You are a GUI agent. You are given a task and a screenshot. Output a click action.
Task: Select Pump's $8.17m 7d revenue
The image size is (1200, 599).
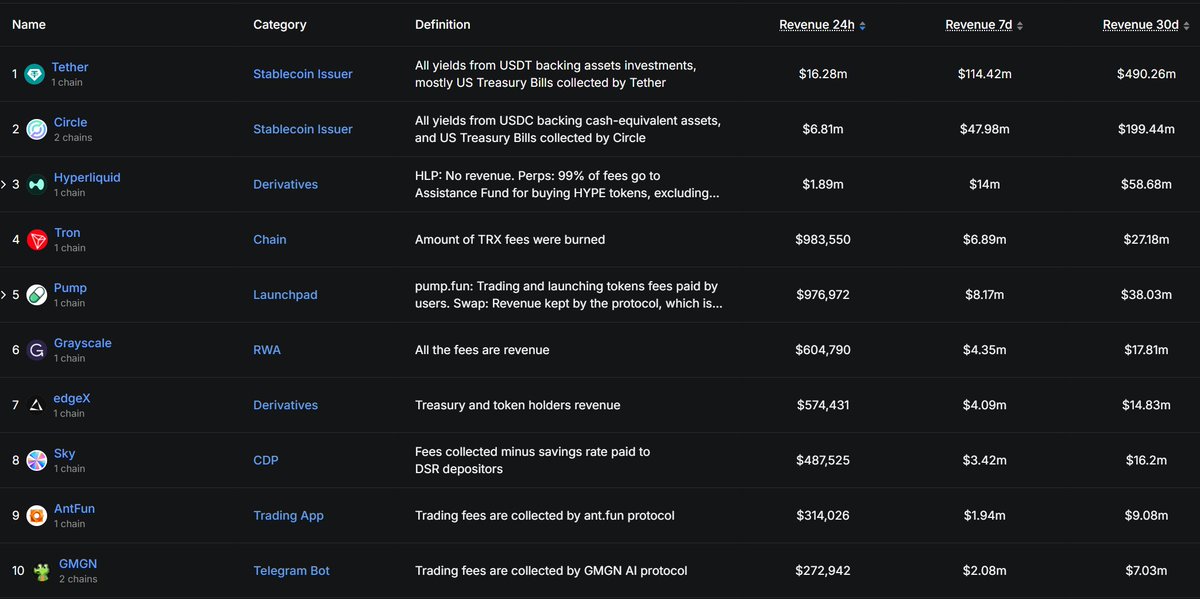(984, 295)
